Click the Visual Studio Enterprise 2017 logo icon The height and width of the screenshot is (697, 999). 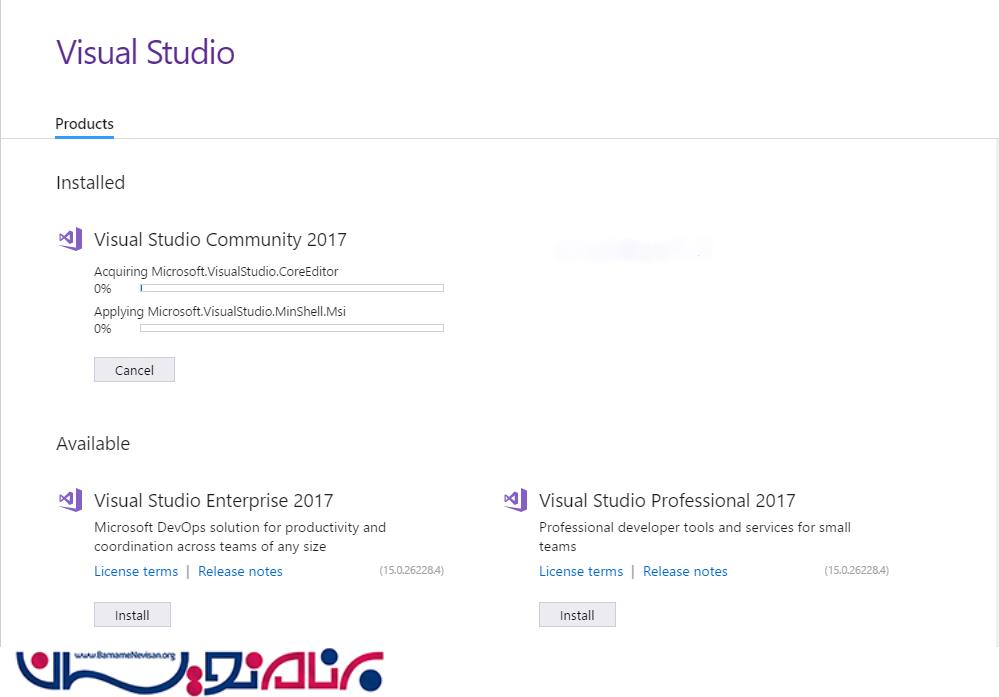click(70, 500)
